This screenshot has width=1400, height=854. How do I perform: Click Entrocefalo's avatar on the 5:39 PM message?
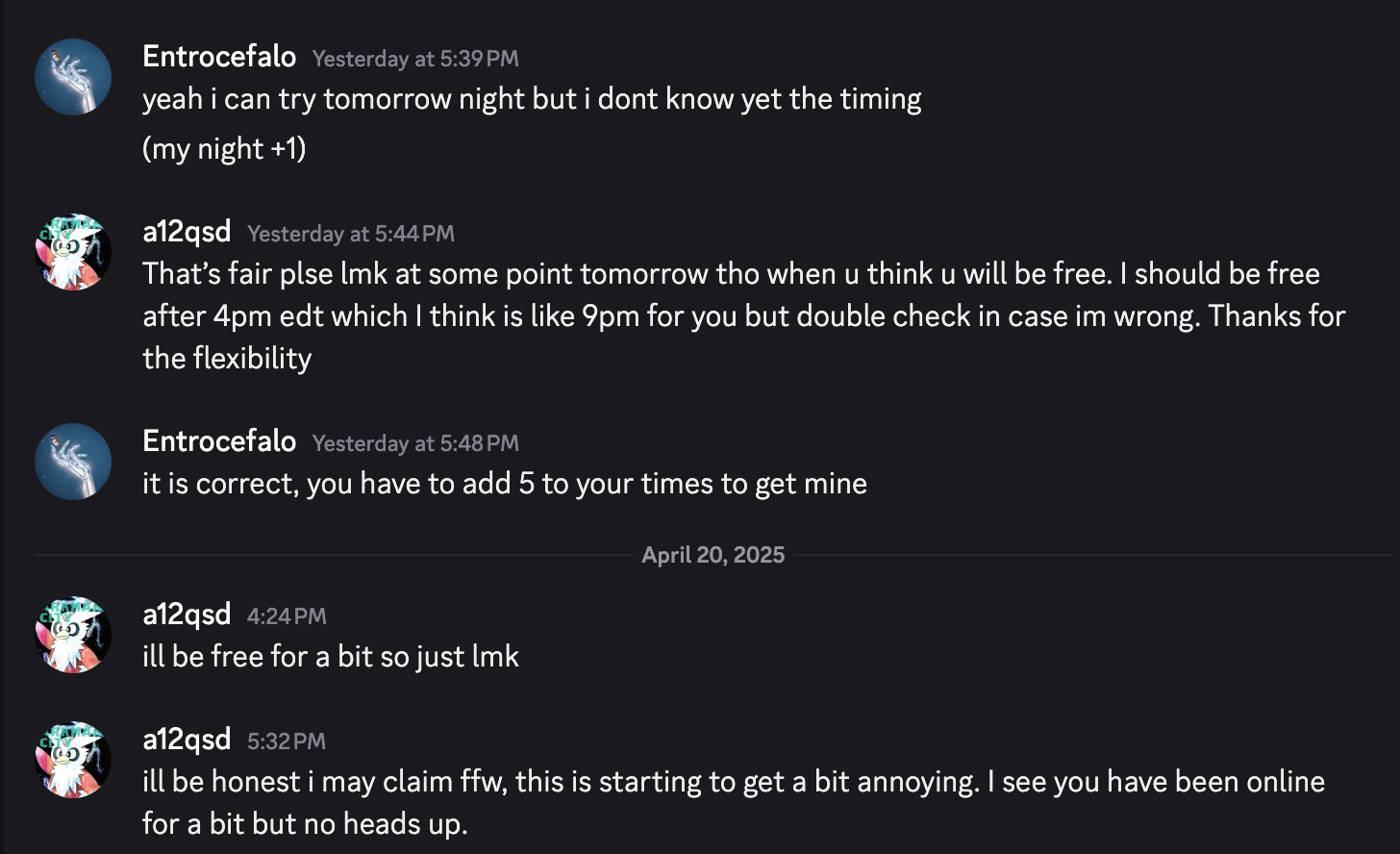click(x=73, y=77)
